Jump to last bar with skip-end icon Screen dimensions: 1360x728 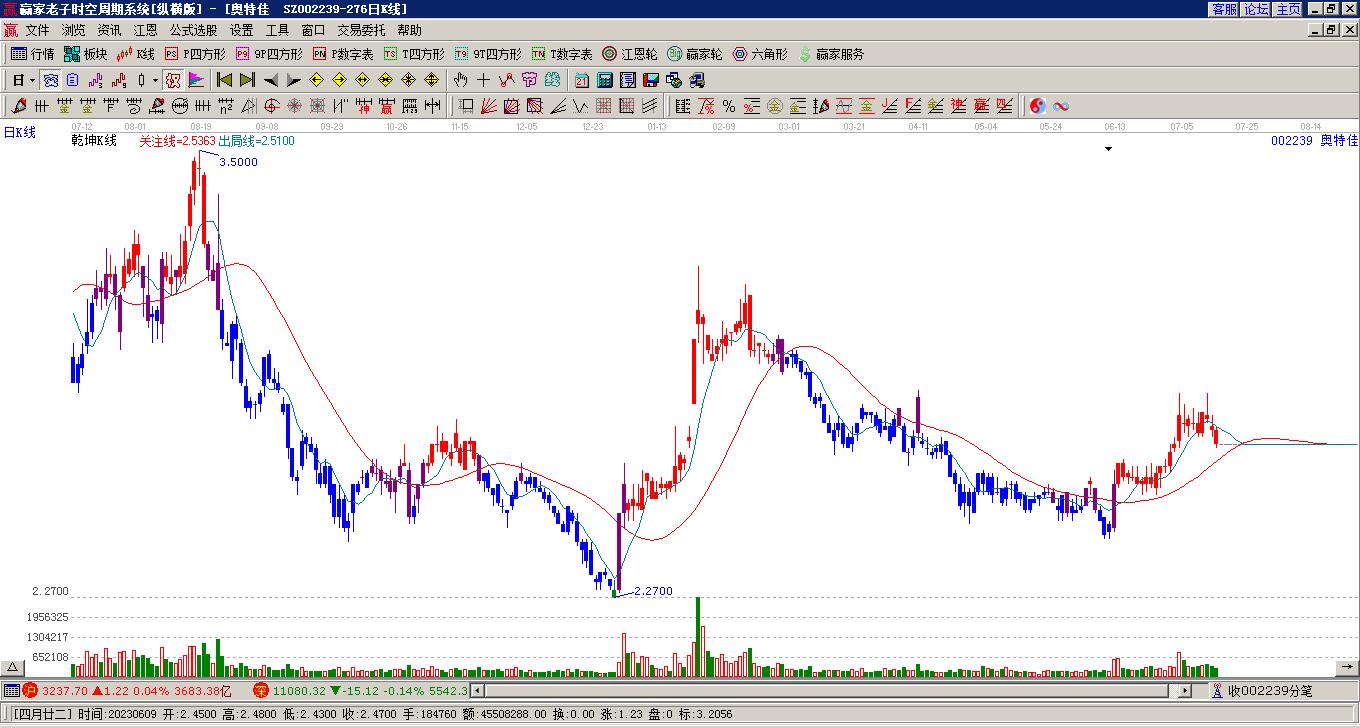(247, 80)
